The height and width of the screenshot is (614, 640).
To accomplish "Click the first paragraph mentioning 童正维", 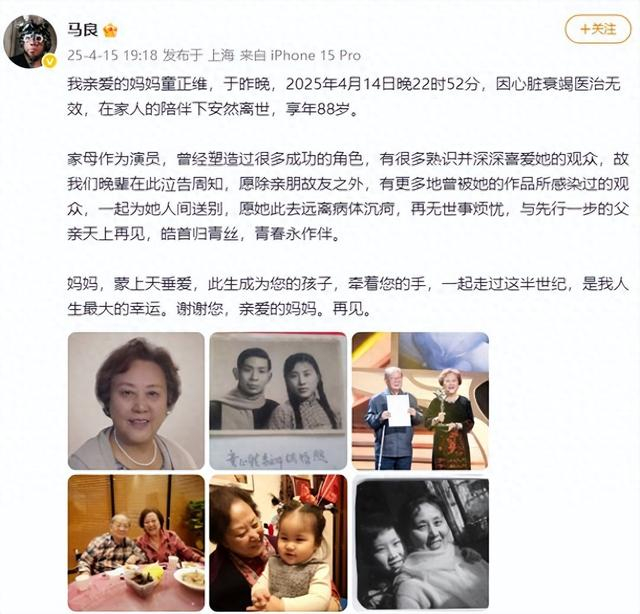I will (344, 97).
